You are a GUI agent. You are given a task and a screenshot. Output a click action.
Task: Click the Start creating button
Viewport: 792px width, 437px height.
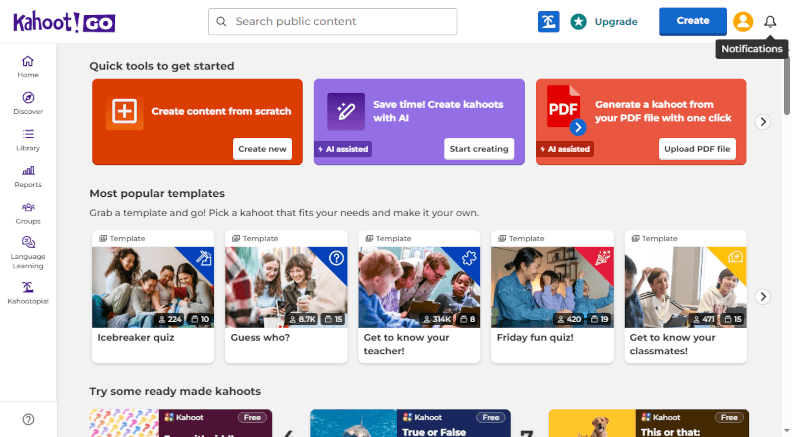[x=479, y=149]
